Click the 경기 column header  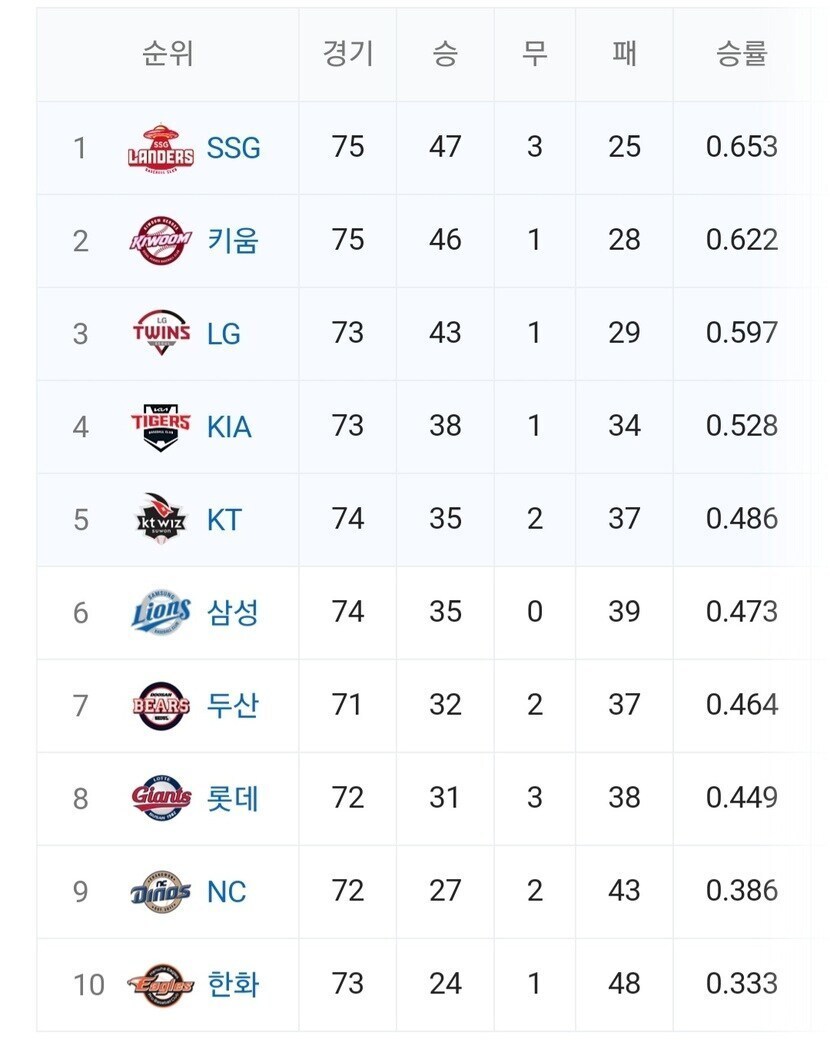coord(347,54)
